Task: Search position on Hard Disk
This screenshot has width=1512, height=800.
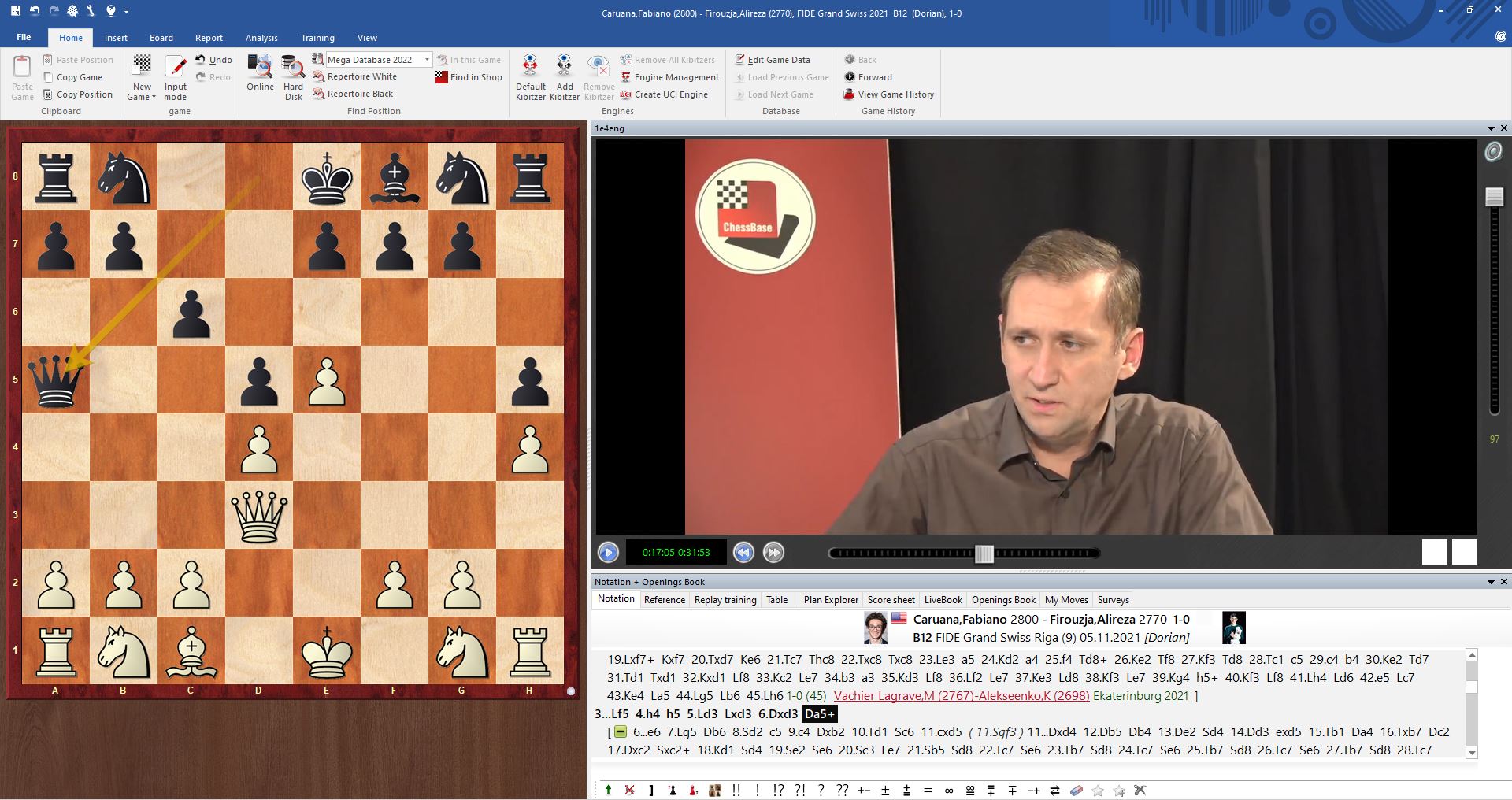Action: [293, 78]
